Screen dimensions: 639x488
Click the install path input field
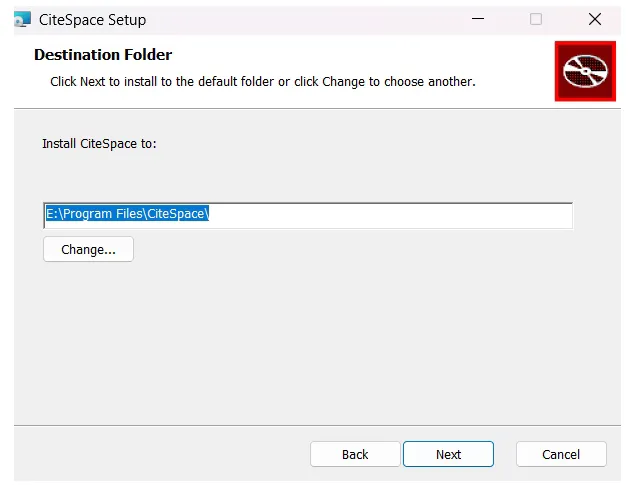point(308,215)
